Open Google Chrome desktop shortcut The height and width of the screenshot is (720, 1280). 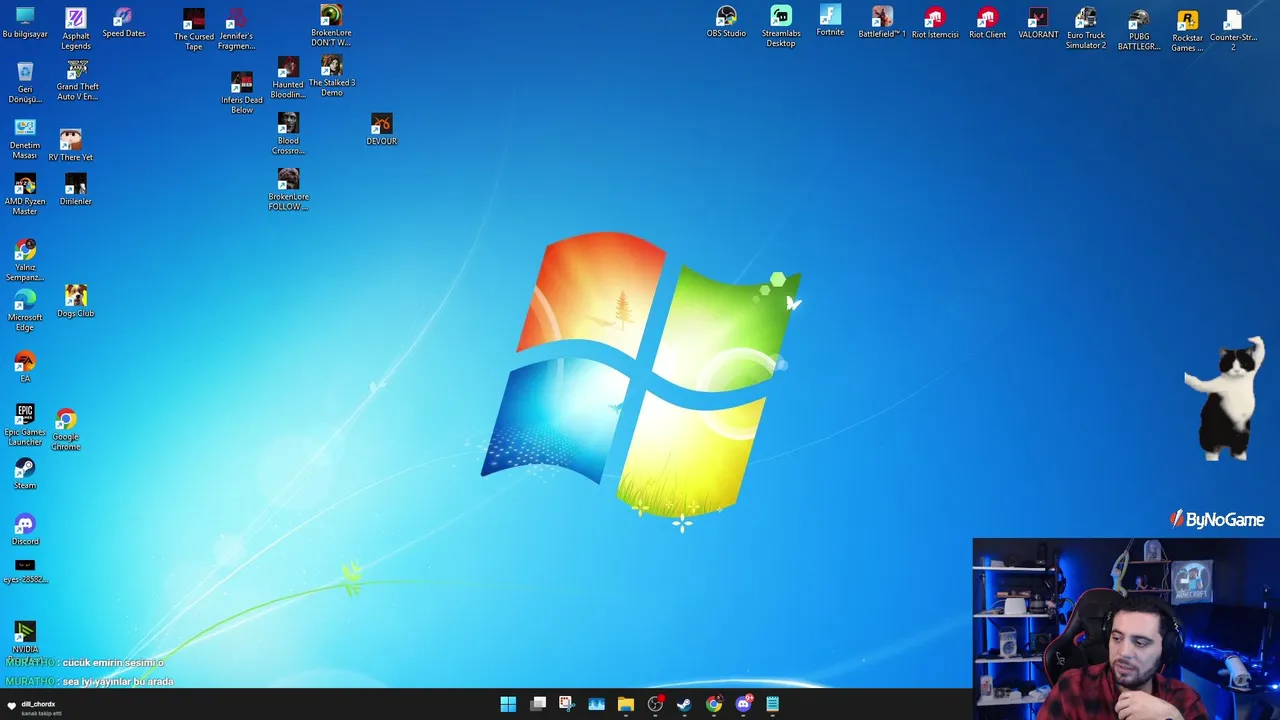click(x=66, y=430)
